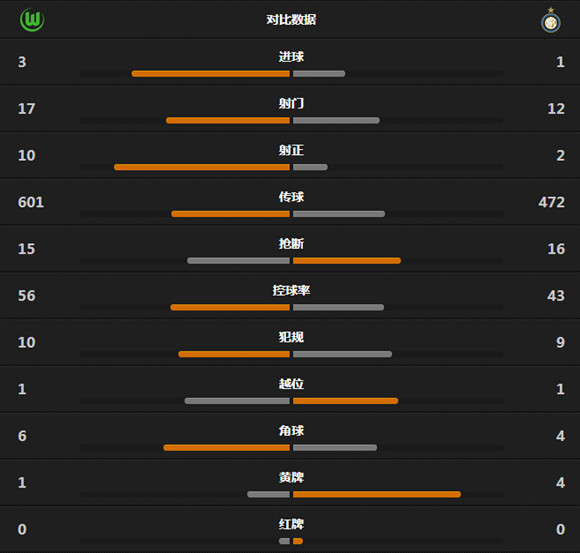Click the orange 越位 bar on right
The height and width of the screenshot is (553, 580).
345,401
